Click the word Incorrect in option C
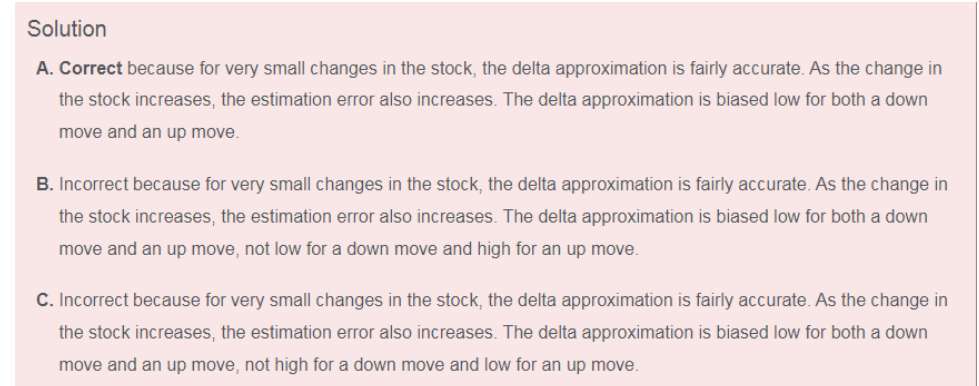The image size is (979, 386). [x=94, y=300]
